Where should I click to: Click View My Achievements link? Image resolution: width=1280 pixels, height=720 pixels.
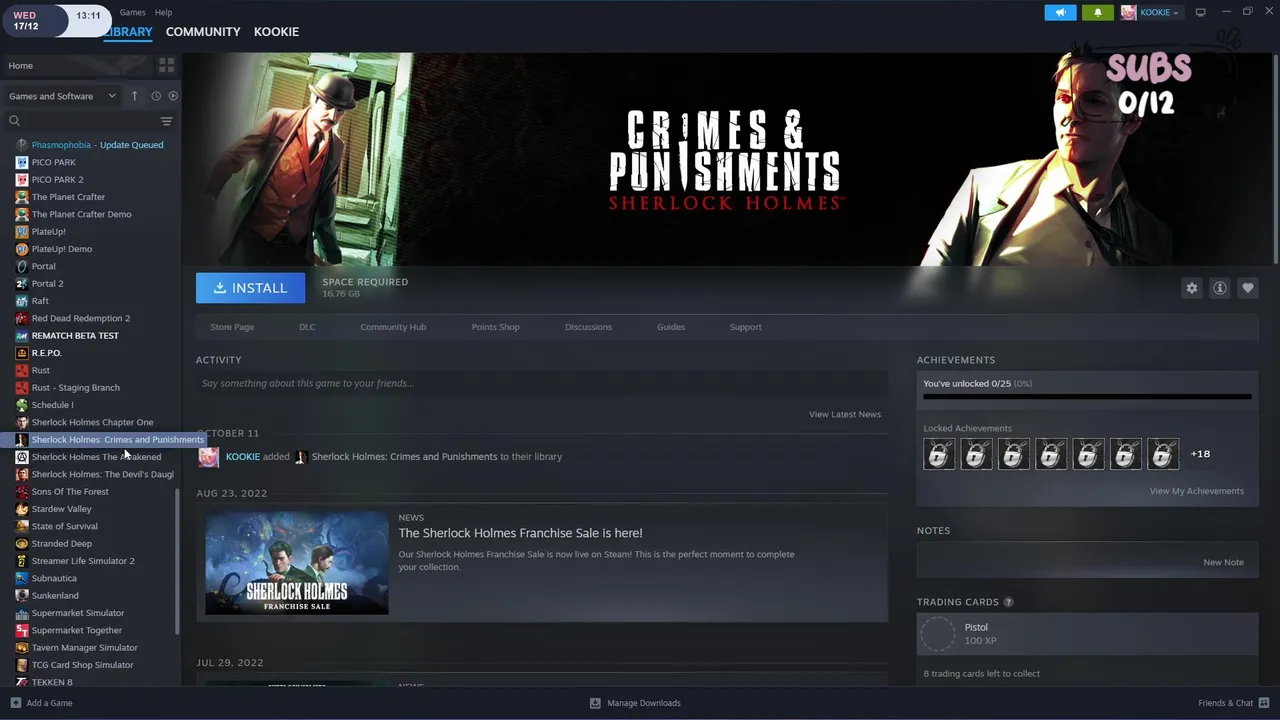[x=1196, y=491]
